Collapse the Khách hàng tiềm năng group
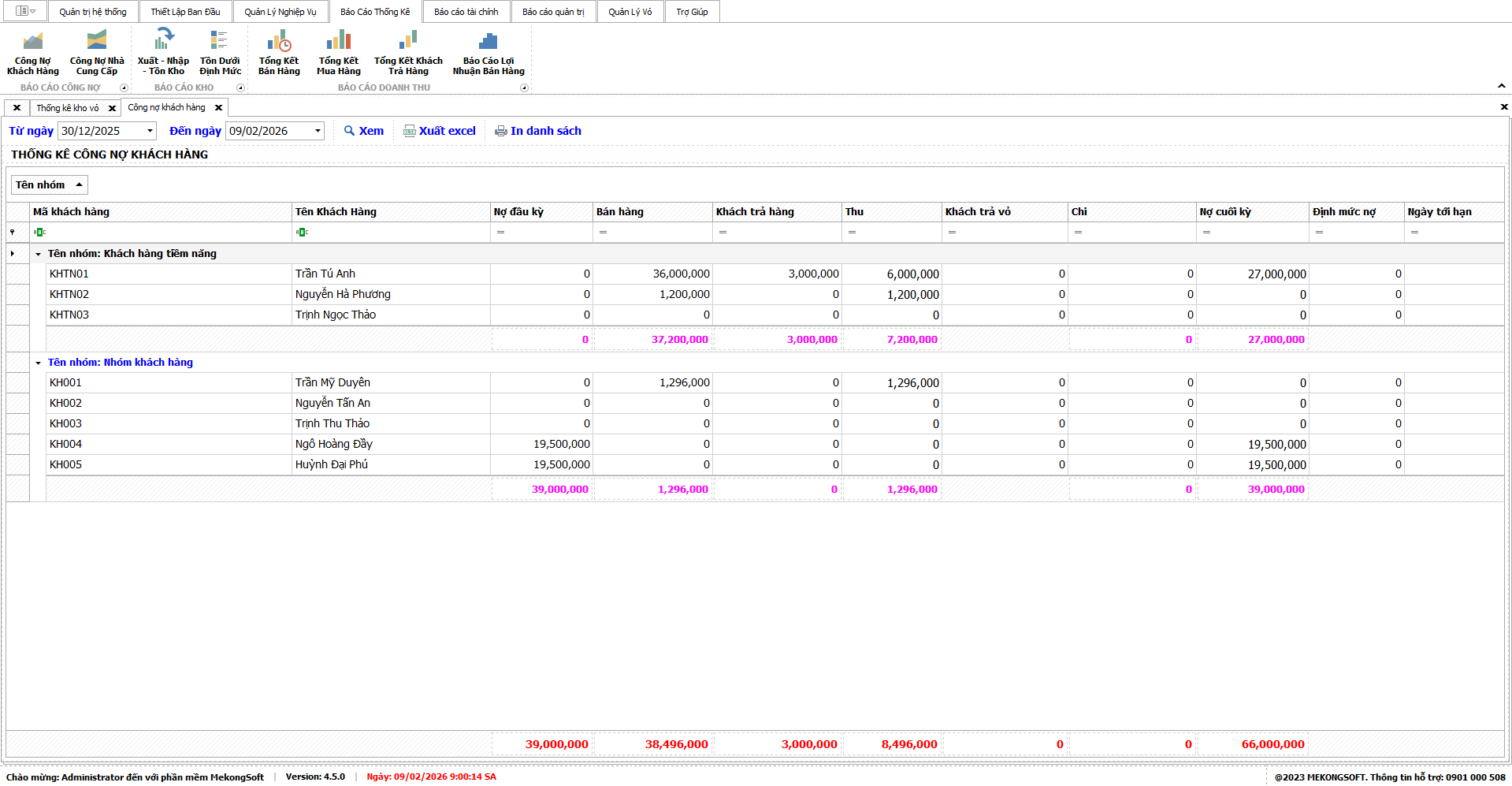Viewport: 1512px width, 786px height. [38, 254]
